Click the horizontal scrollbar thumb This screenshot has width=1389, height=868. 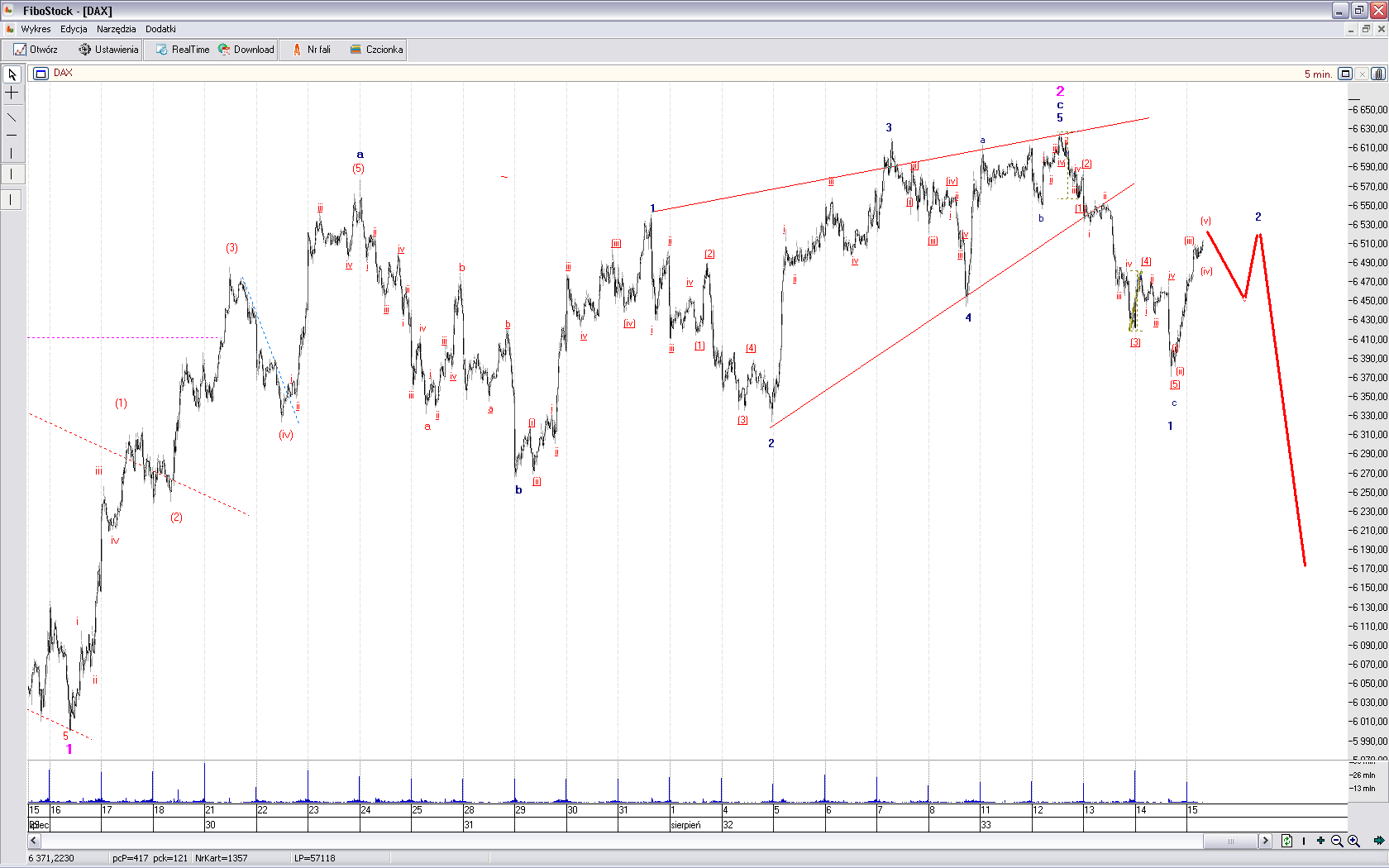coord(1229,841)
